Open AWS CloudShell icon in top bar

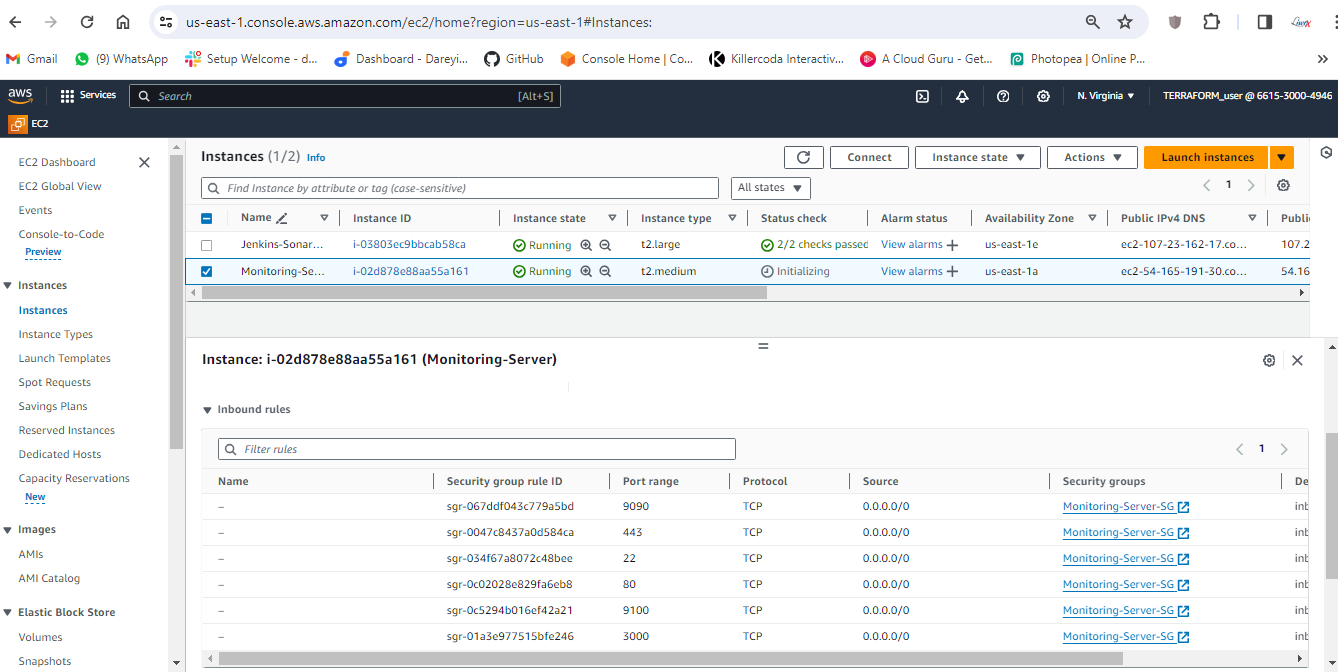[x=922, y=96]
